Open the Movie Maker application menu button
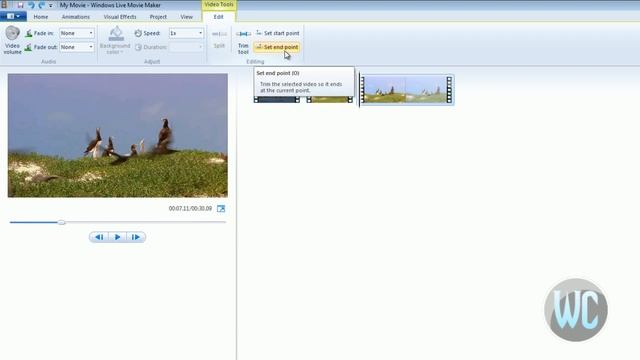This screenshot has height=360, width=640. [13, 16]
